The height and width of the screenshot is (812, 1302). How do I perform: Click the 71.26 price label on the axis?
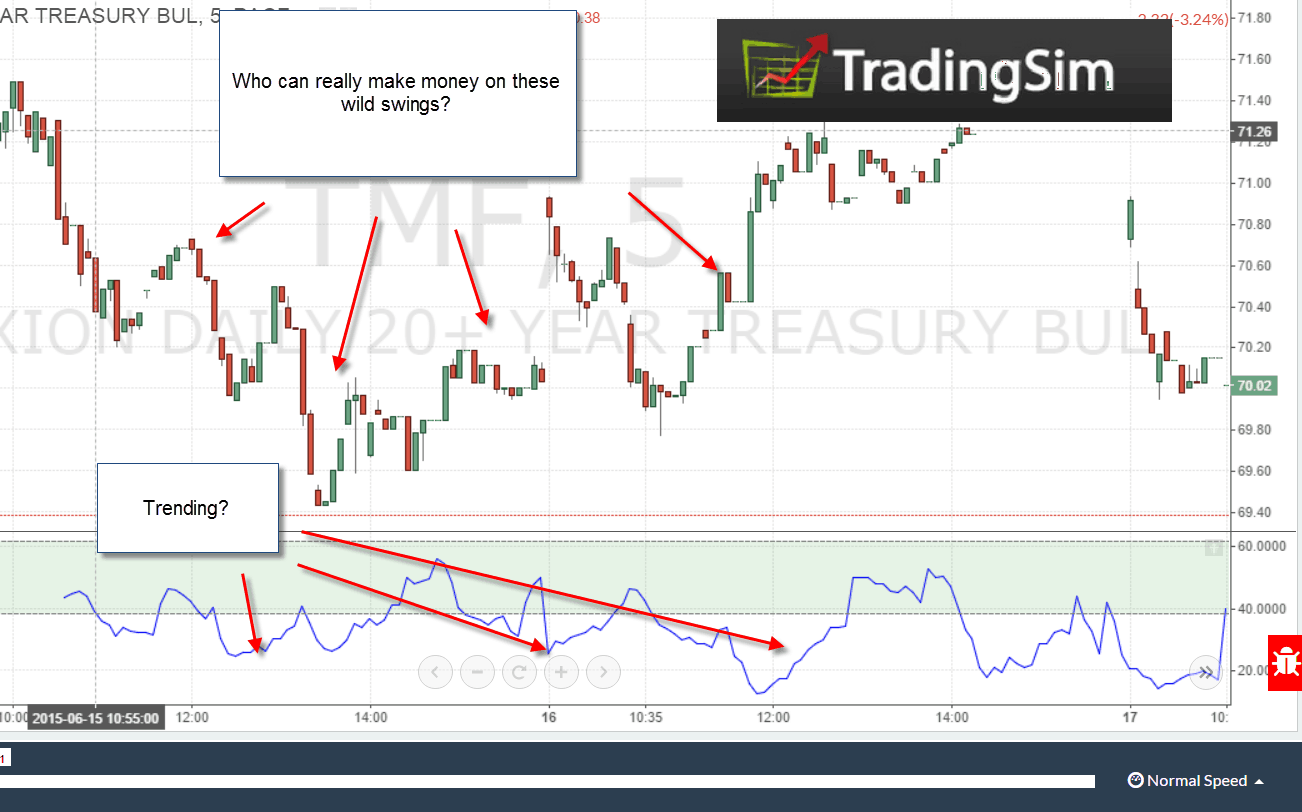point(1254,131)
